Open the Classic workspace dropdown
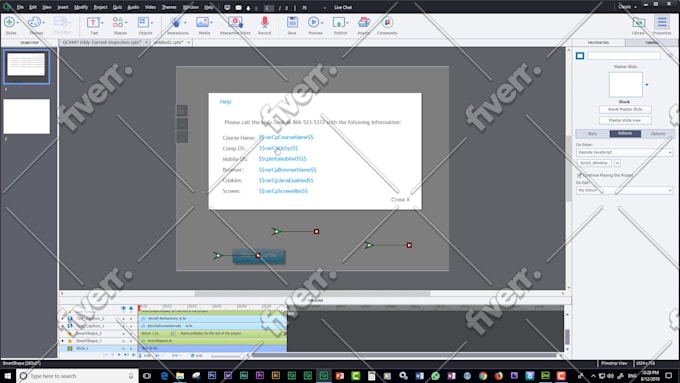The image size is (680, 383). coord(628,7)
